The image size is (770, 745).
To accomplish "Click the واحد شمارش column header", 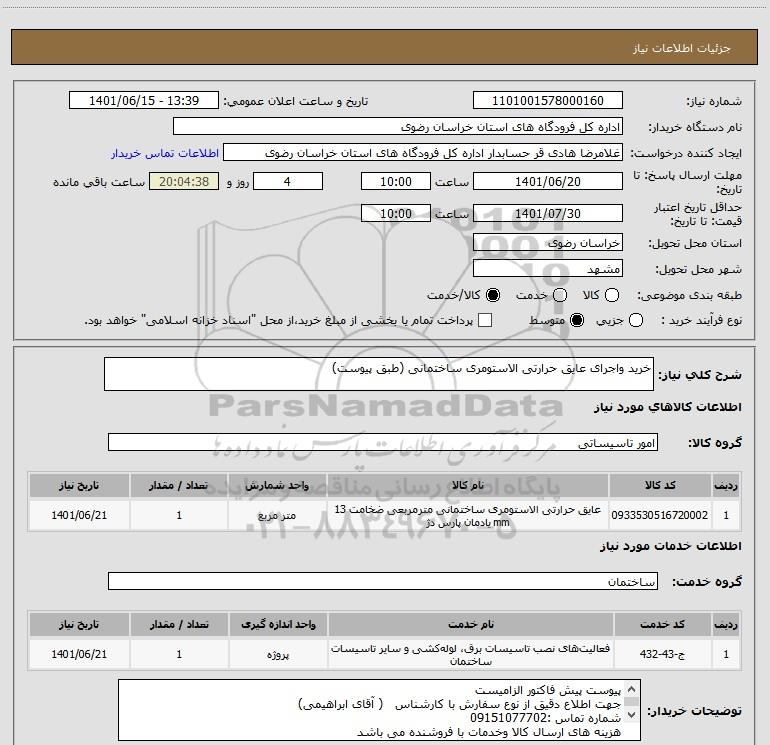I will (x=277, y=485).
